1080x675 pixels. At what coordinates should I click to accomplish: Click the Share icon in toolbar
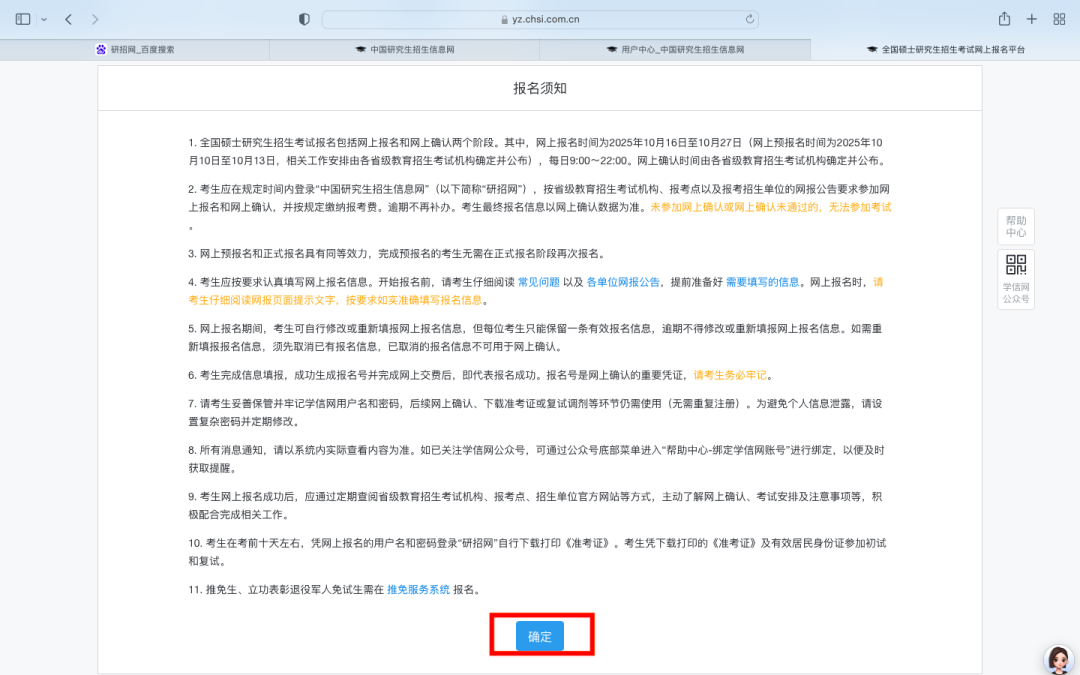click(x=1004, y=19)
